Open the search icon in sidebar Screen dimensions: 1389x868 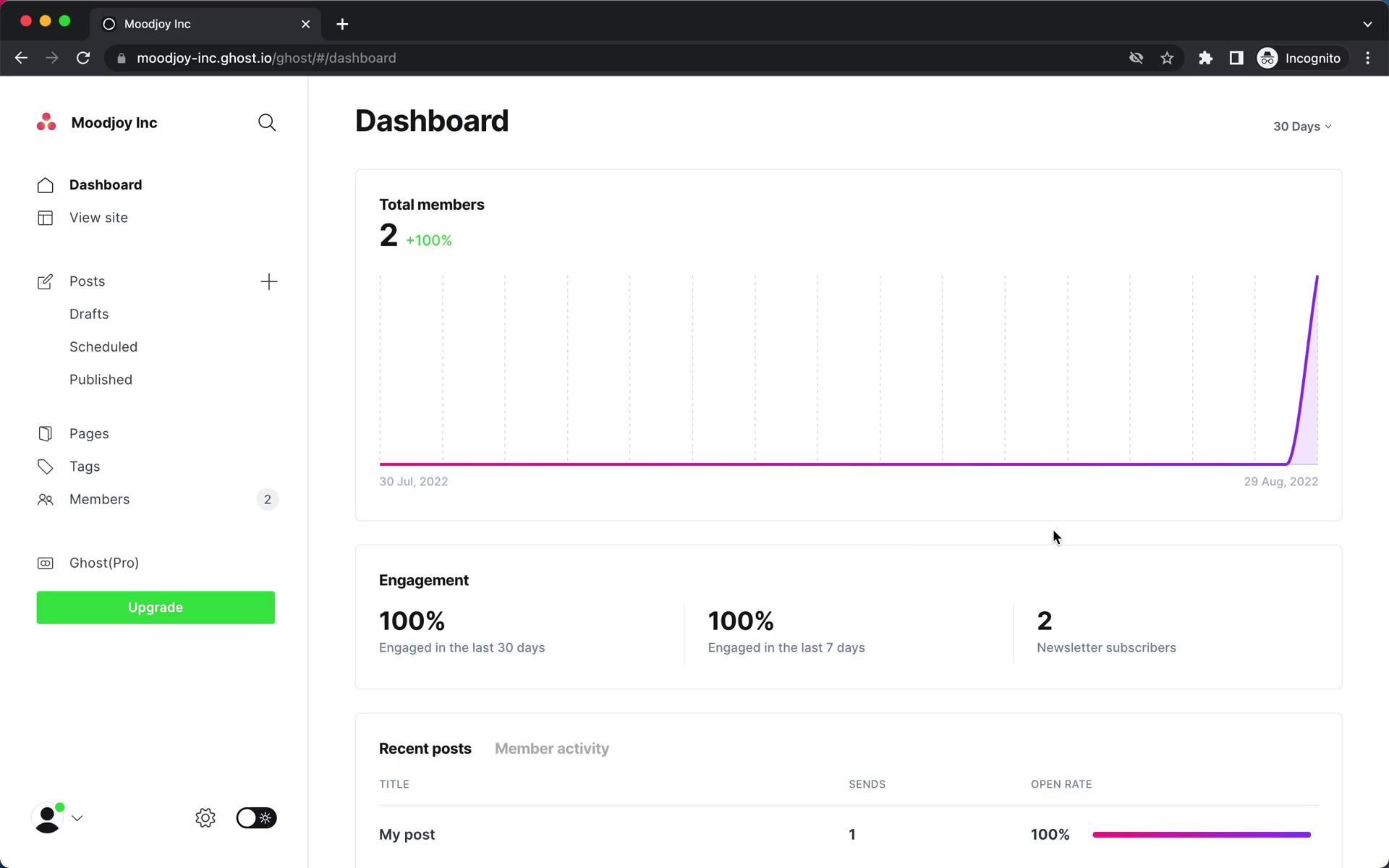click(267, 123)
